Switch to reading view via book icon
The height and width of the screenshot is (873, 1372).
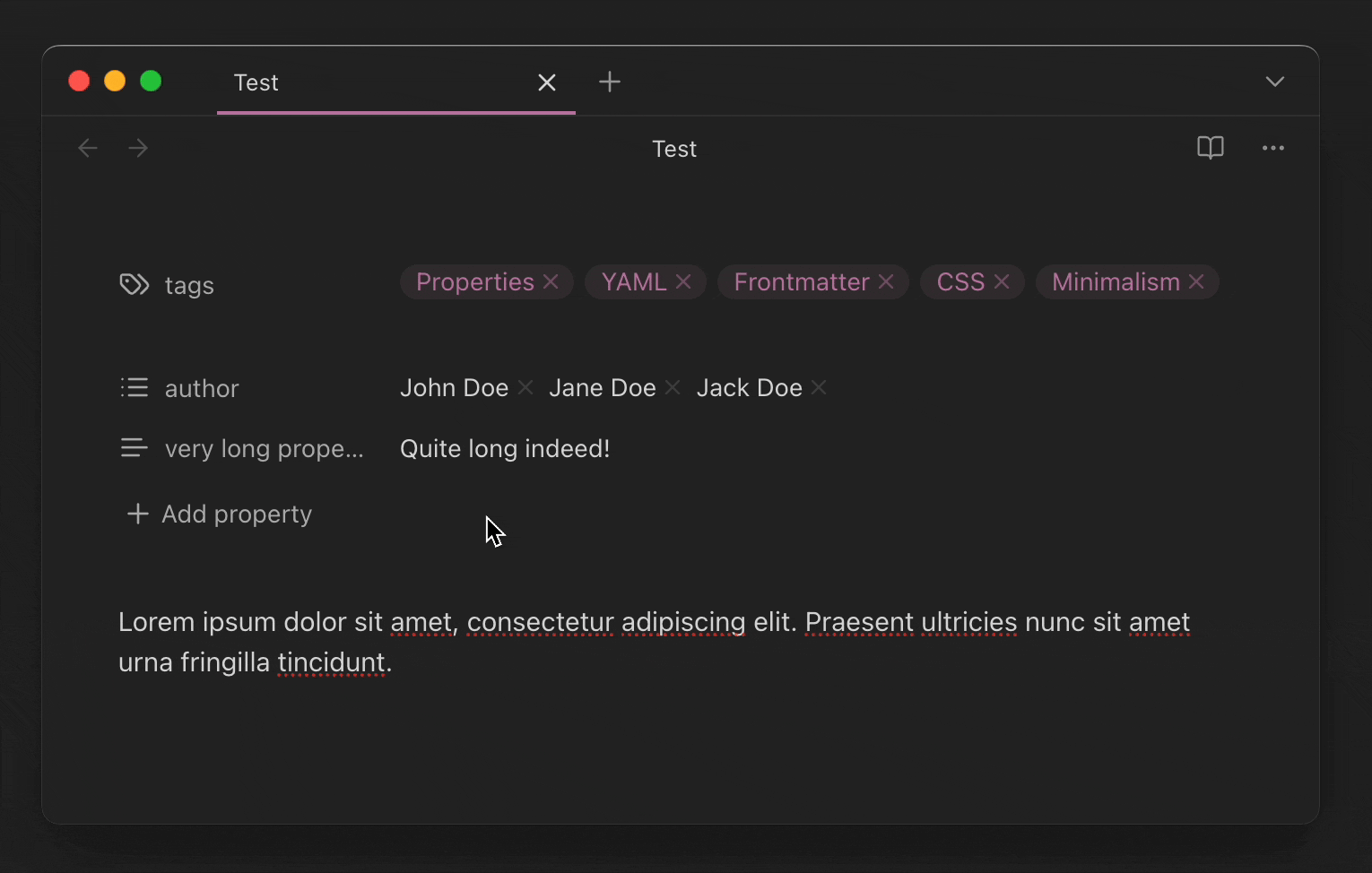point(1210,148)
